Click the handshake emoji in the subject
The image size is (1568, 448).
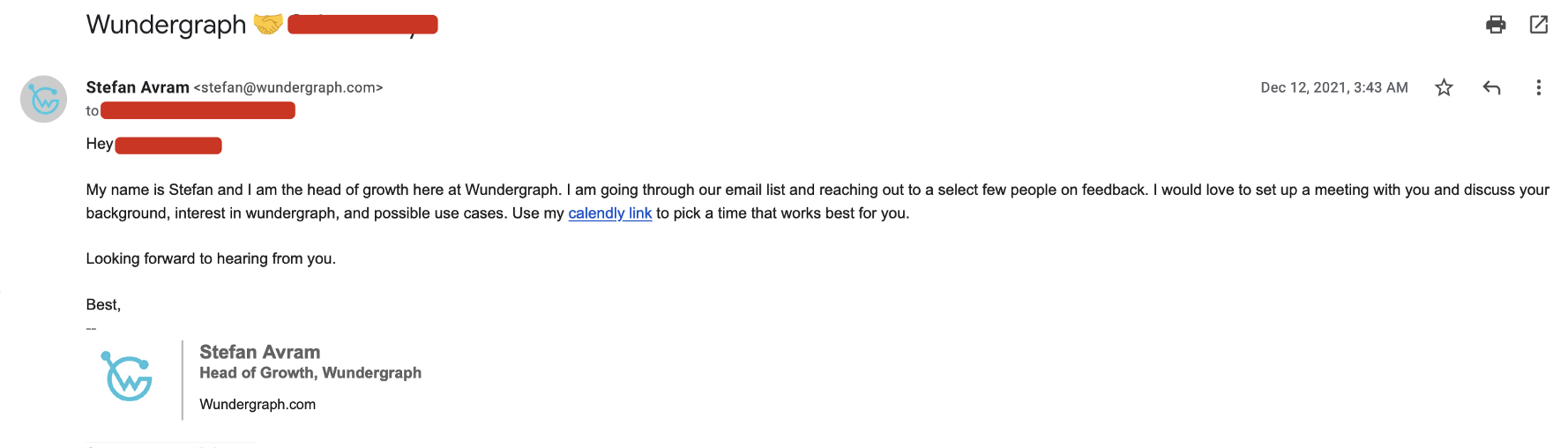[268, 24]
